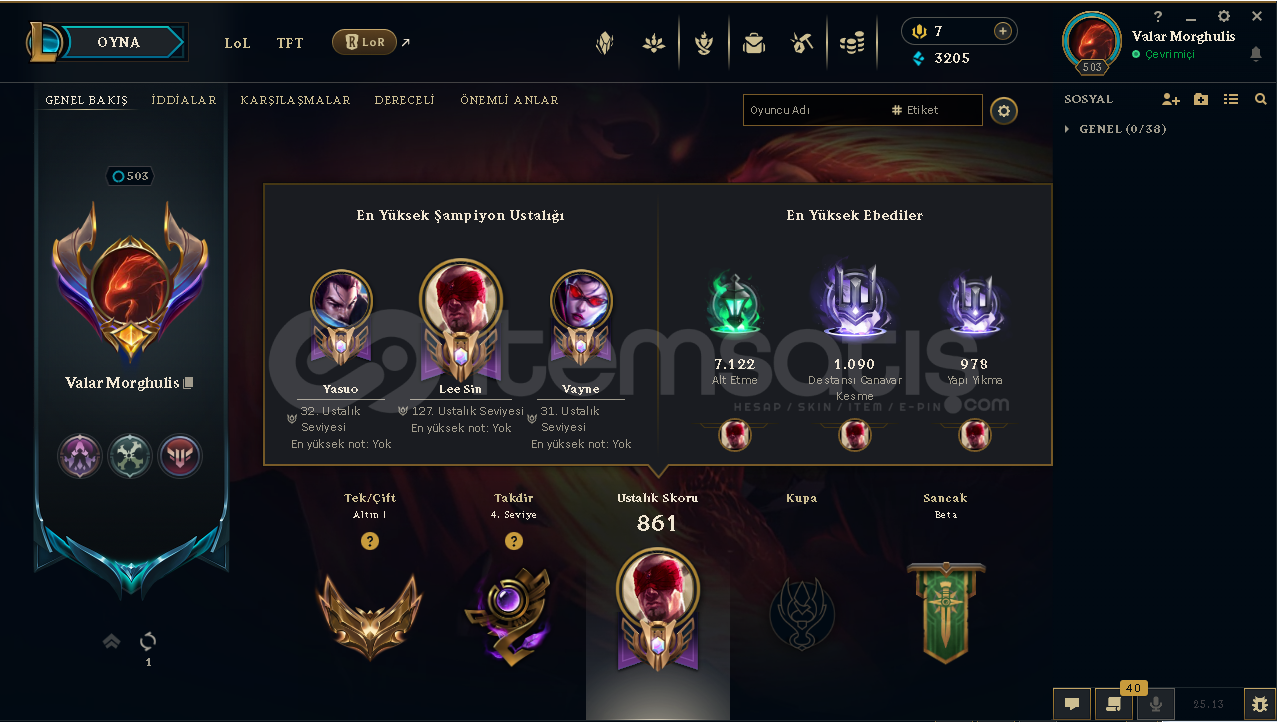
Task: Open the bug report icon
Action: coord(1258,704)
